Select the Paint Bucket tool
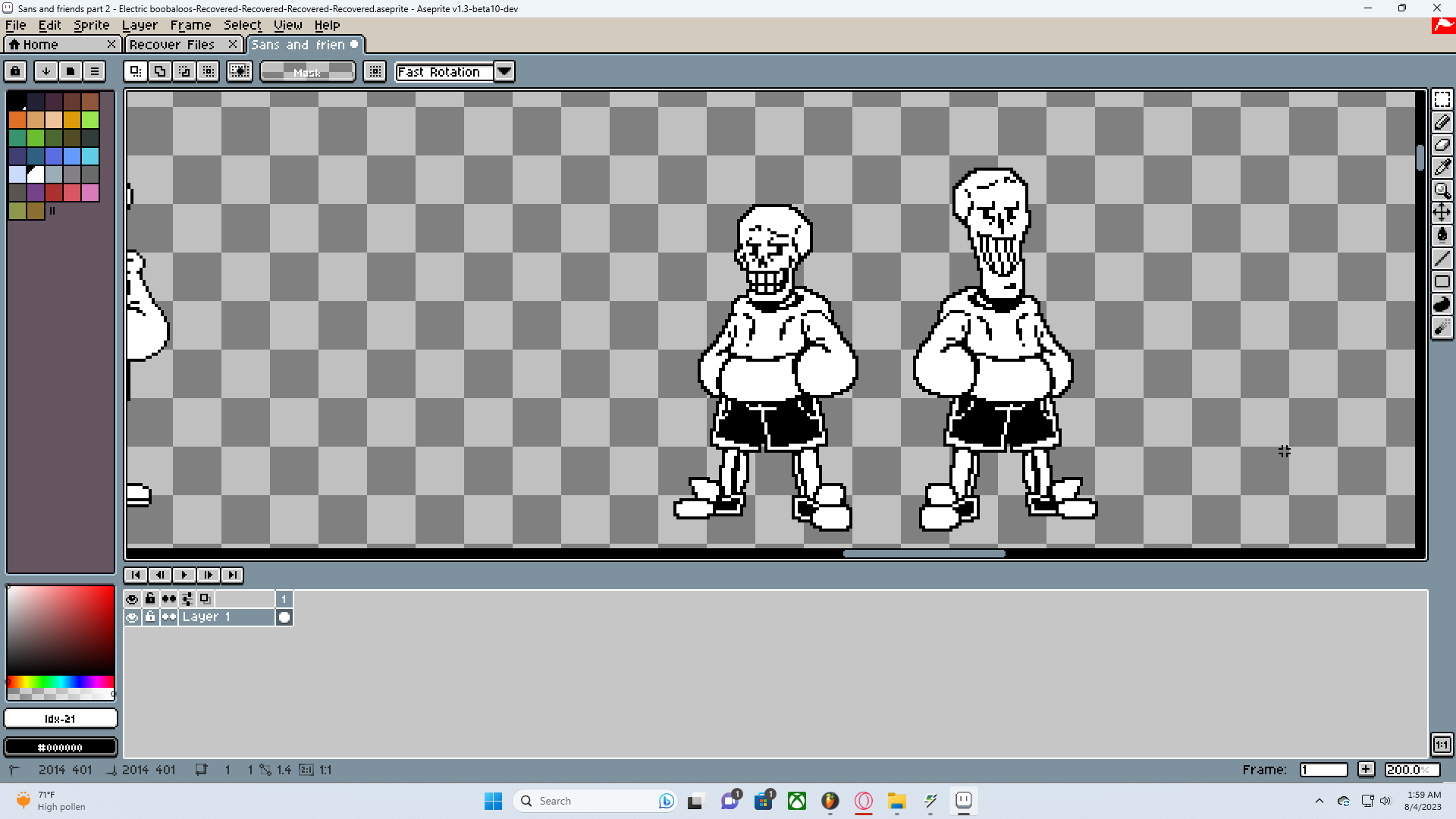Screen dimensions: 1456x819 [x=1442, y=236]
